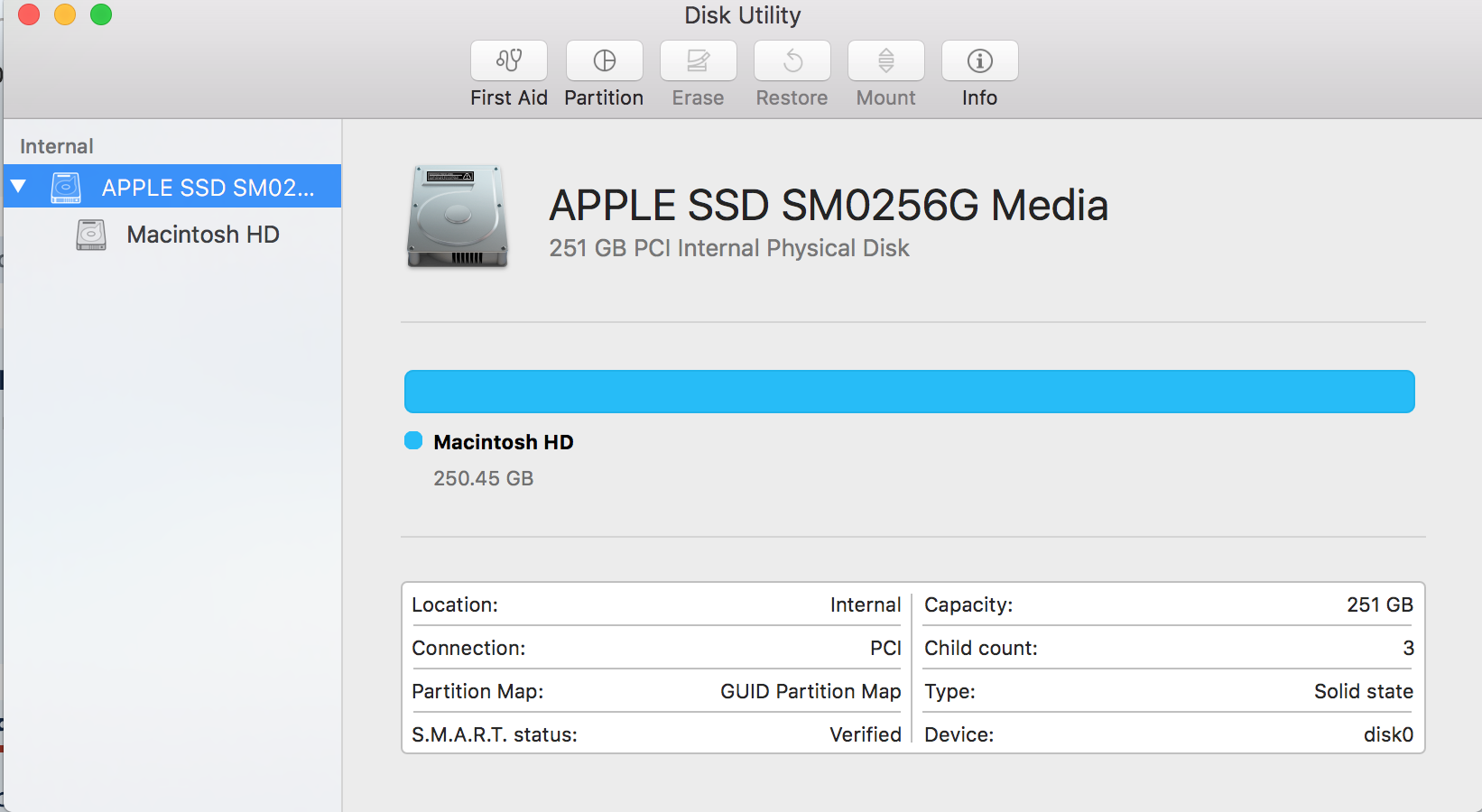Click the 'Macintosh HD' legend label
The height and width of the screenshot is (812, 1482).
(x=504, y=442)
